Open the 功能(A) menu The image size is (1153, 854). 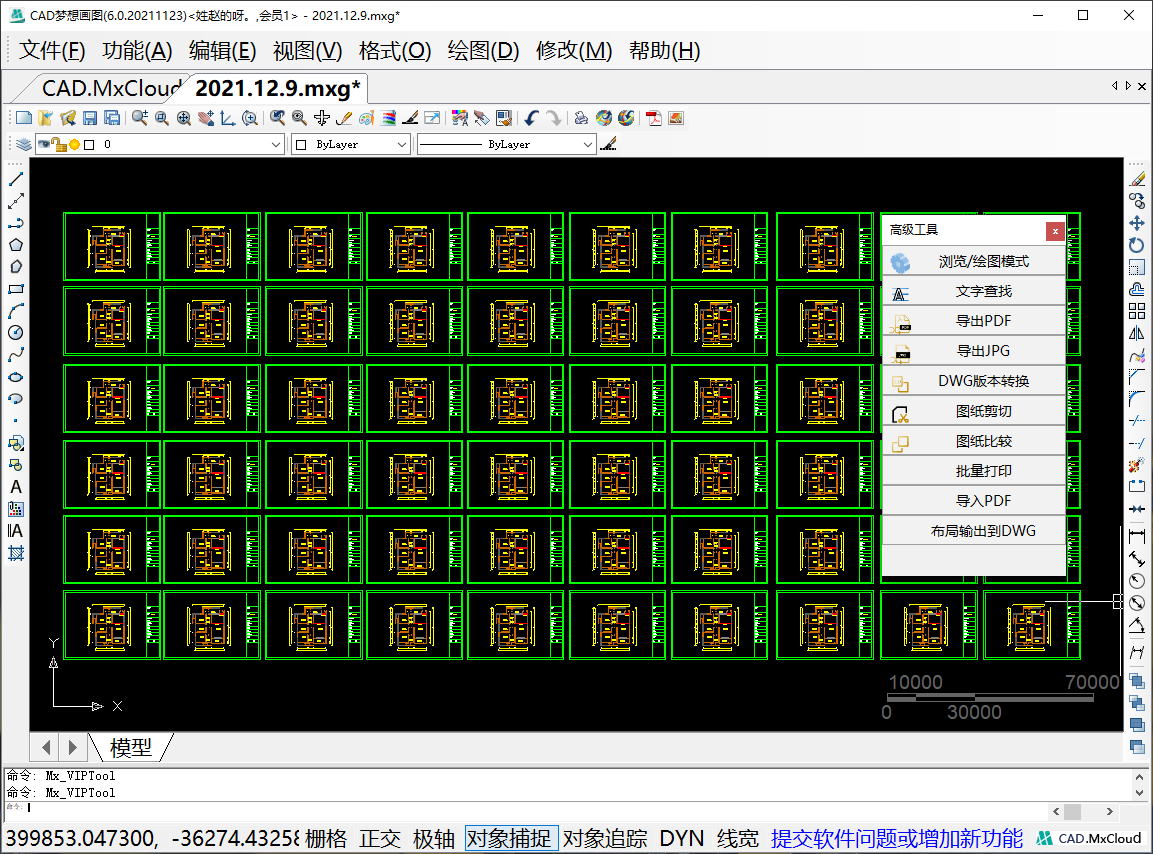[x=137, y=51]
